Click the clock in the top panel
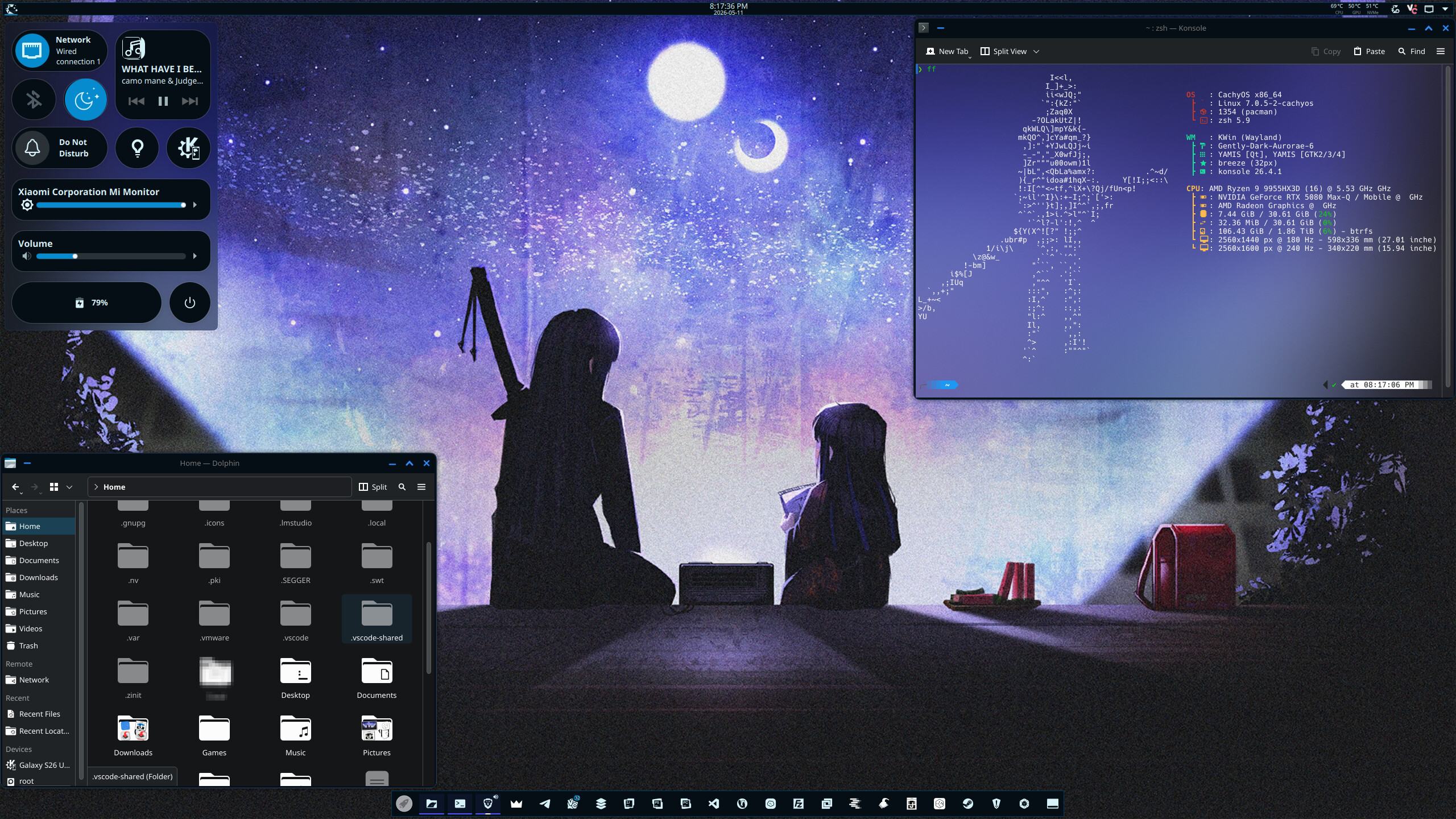1456x819 pixels. click(729, 9)
